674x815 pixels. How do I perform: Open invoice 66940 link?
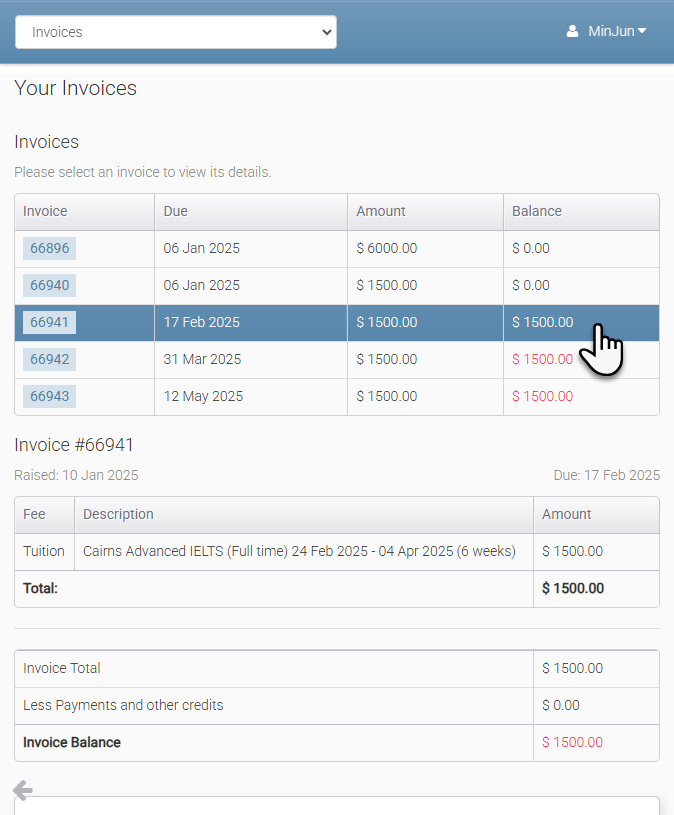point(49,285)
